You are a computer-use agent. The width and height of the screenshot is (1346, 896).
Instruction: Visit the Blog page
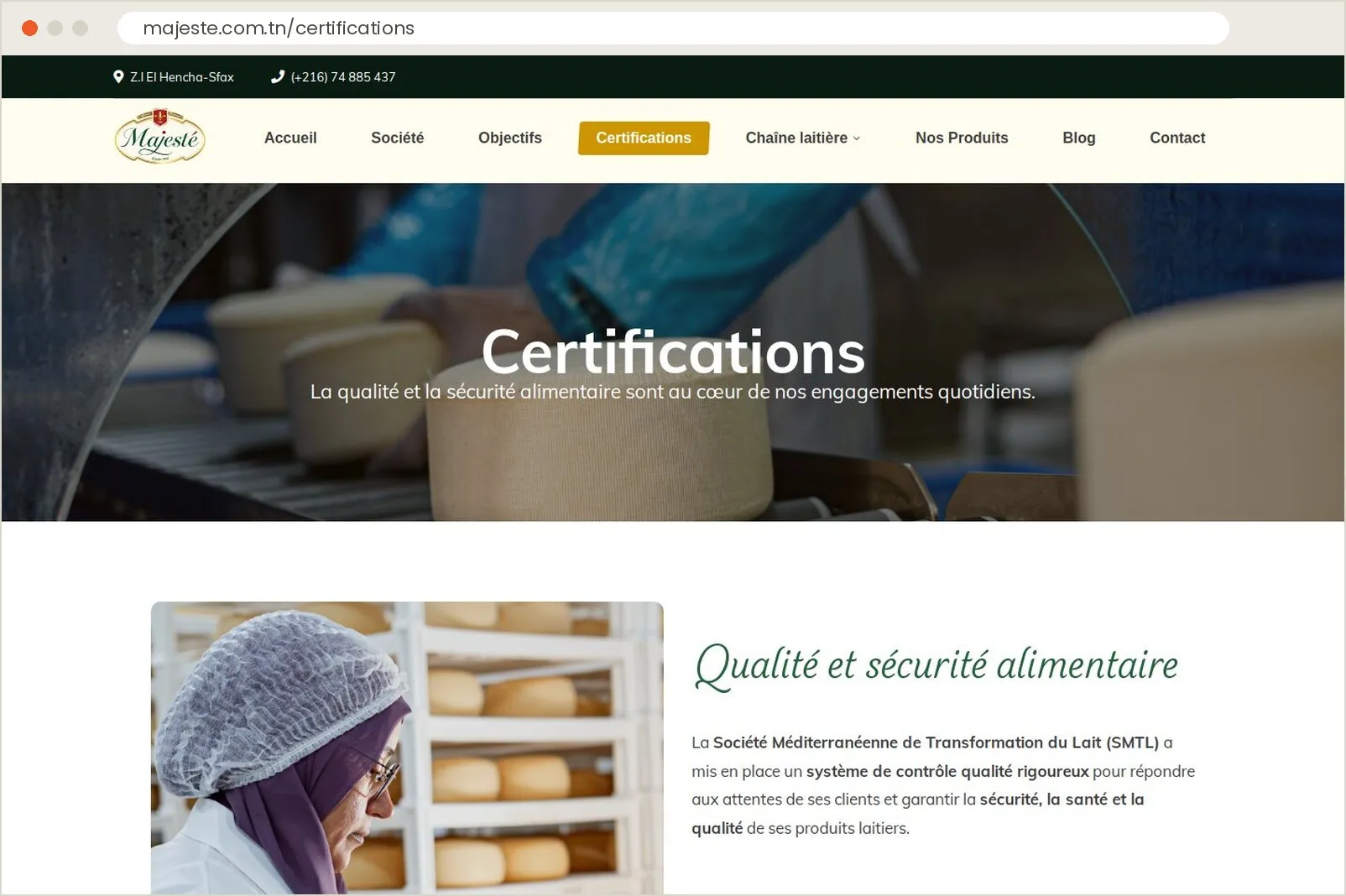click(1079, 138)
